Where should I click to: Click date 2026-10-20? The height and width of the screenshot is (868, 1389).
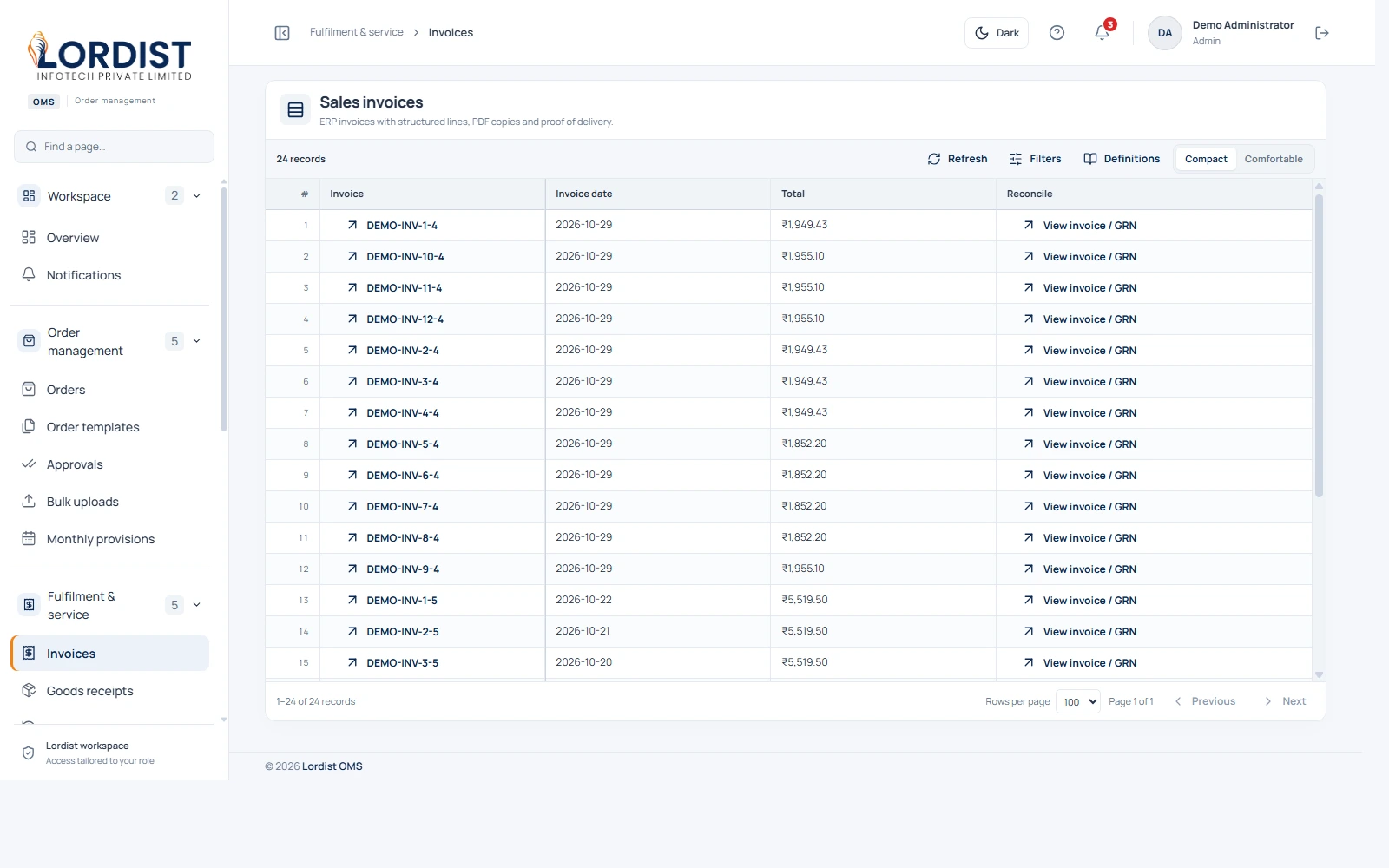(583, 662)
